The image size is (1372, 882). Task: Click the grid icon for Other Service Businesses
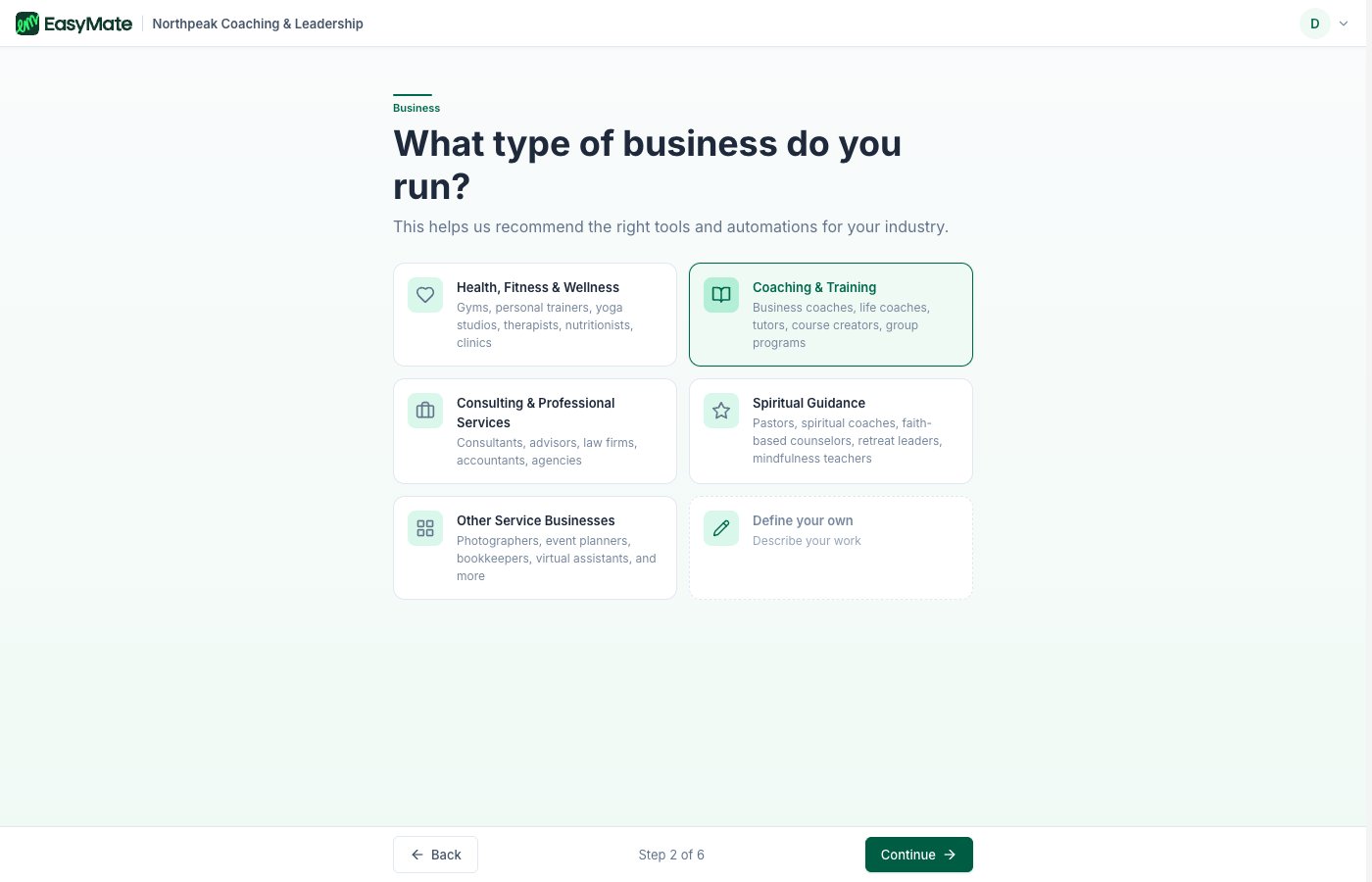(425, 528)
